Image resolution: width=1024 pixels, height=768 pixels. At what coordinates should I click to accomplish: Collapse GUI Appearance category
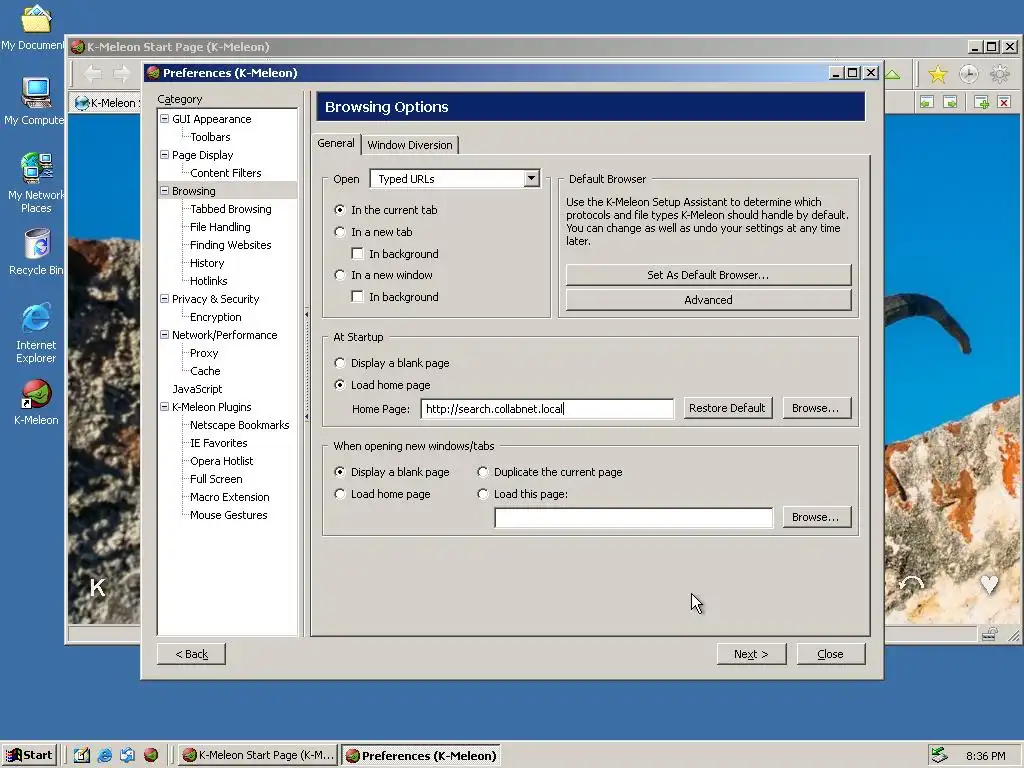coord(165,119)
